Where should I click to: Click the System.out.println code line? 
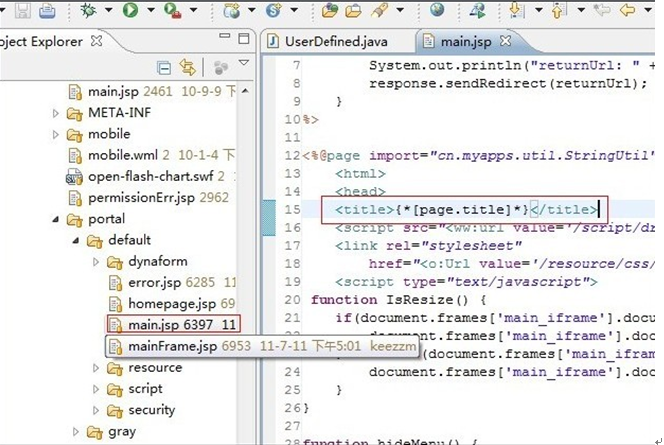pyautogui.click(x=512, y=66)
